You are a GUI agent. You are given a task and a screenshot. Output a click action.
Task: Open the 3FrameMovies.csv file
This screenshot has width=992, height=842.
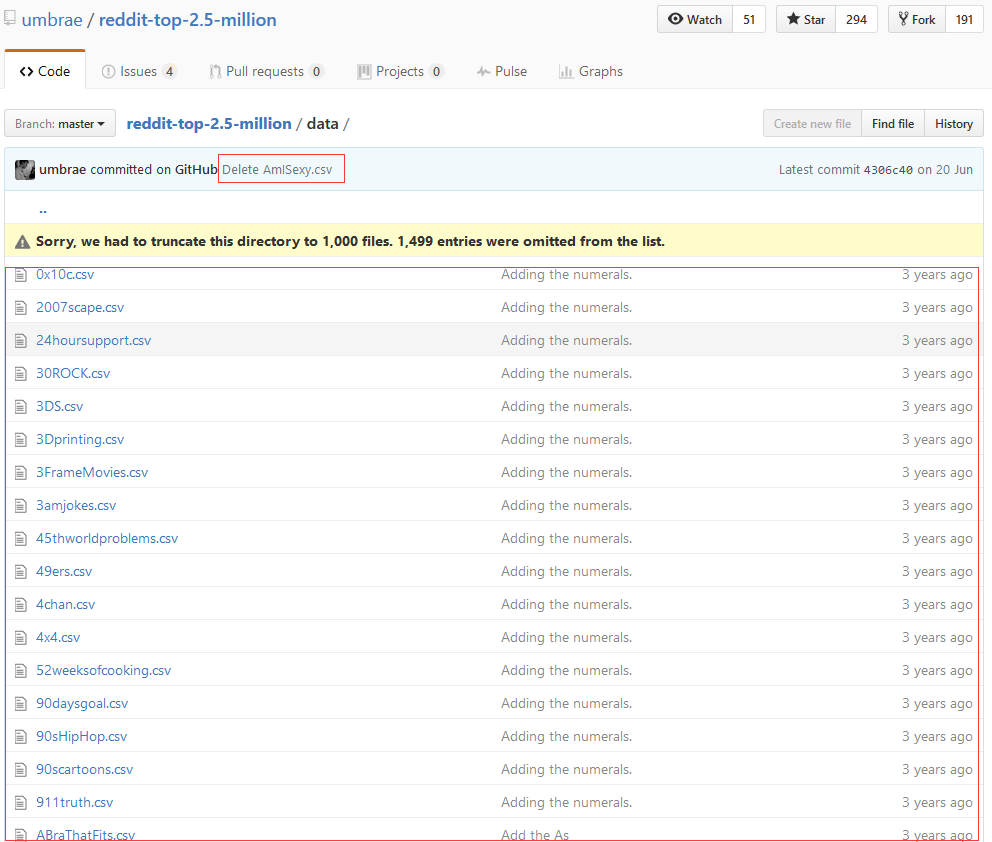tap(92, 473)
